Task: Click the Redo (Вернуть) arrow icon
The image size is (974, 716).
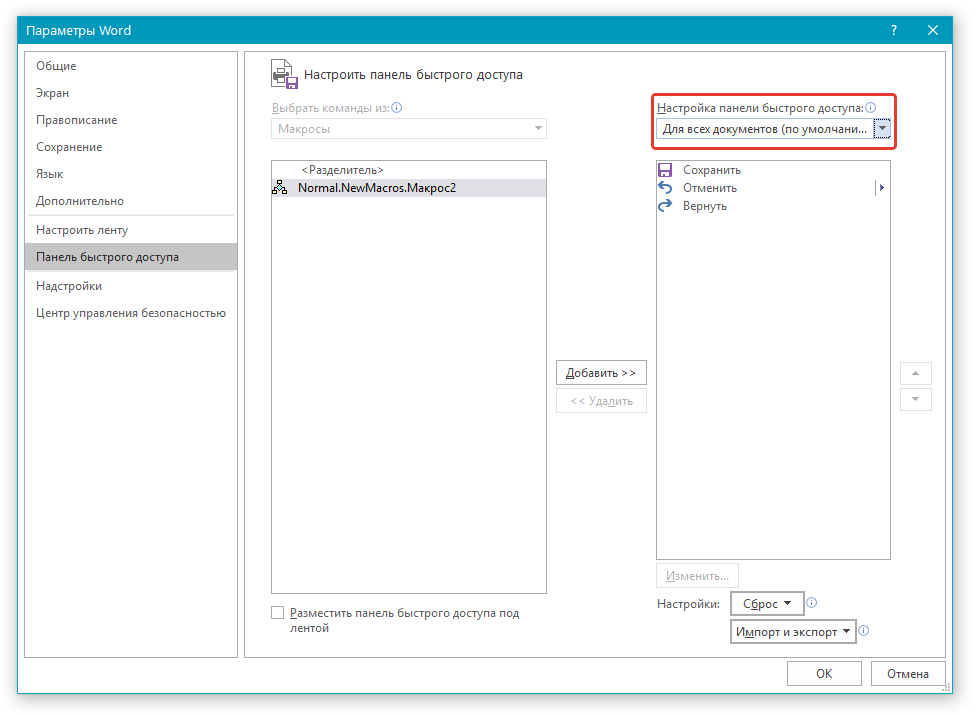Action: 665,206
